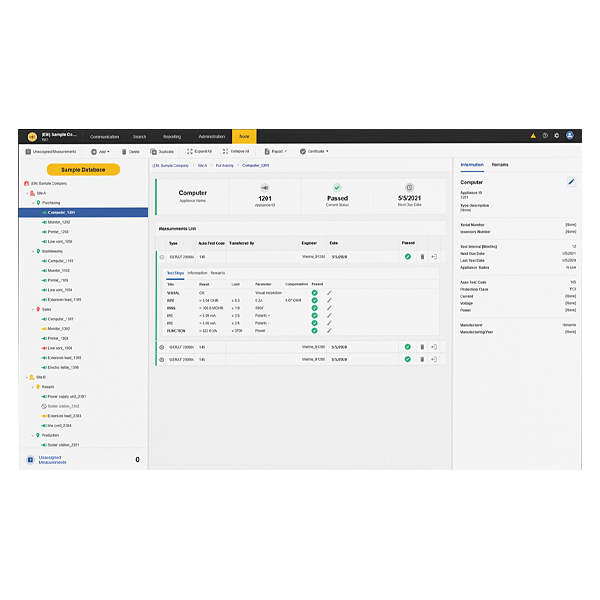Select the highlighted yellow Node menu tab

(x=244, y=136)
